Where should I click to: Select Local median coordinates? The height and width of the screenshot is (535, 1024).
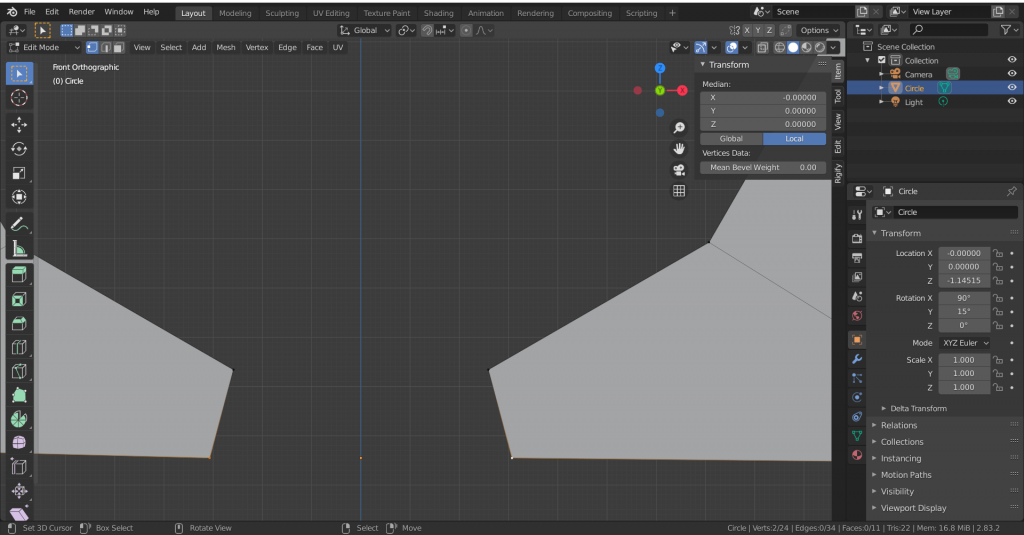point(794,138)
